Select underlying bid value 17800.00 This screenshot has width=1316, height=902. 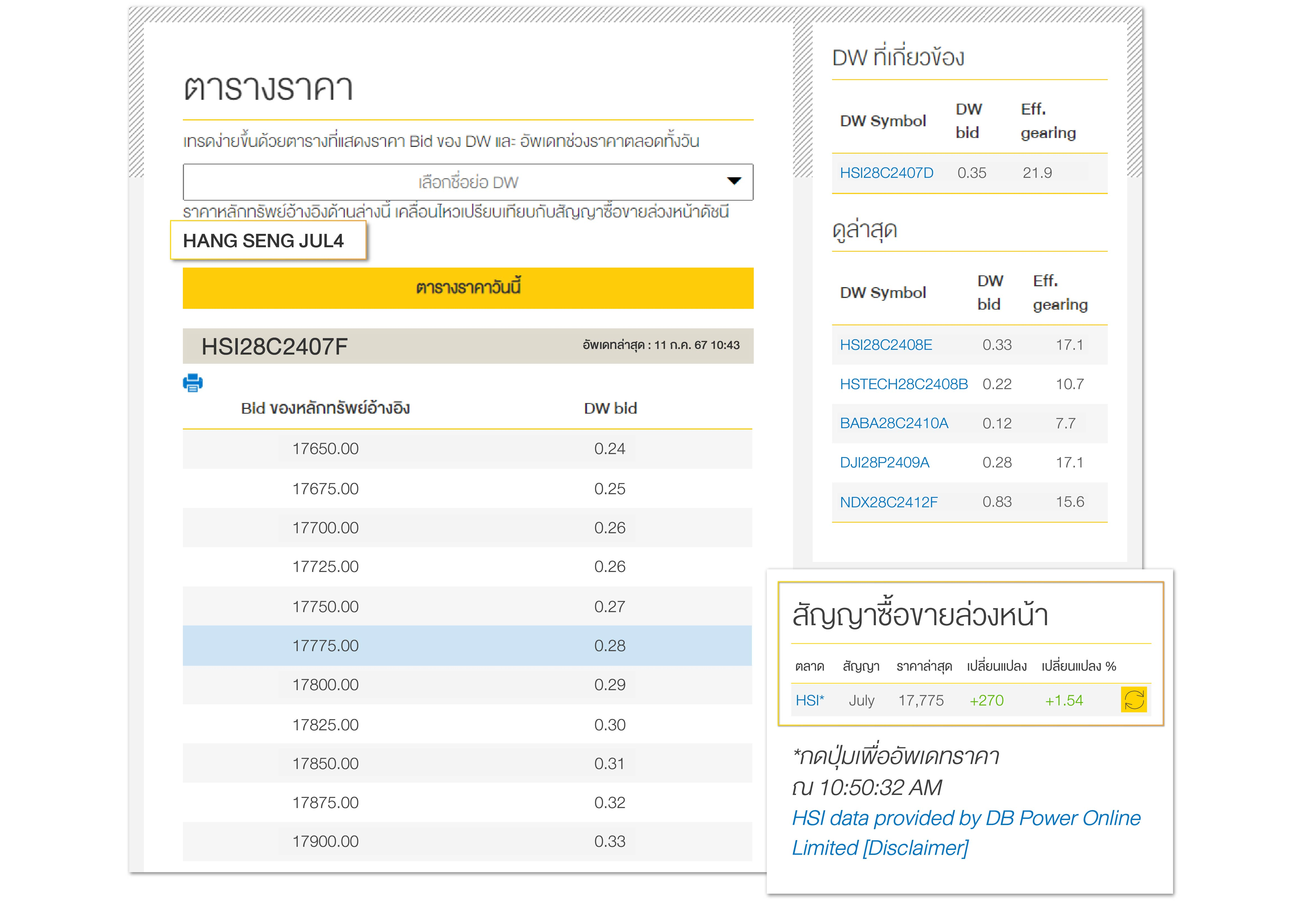325,685
